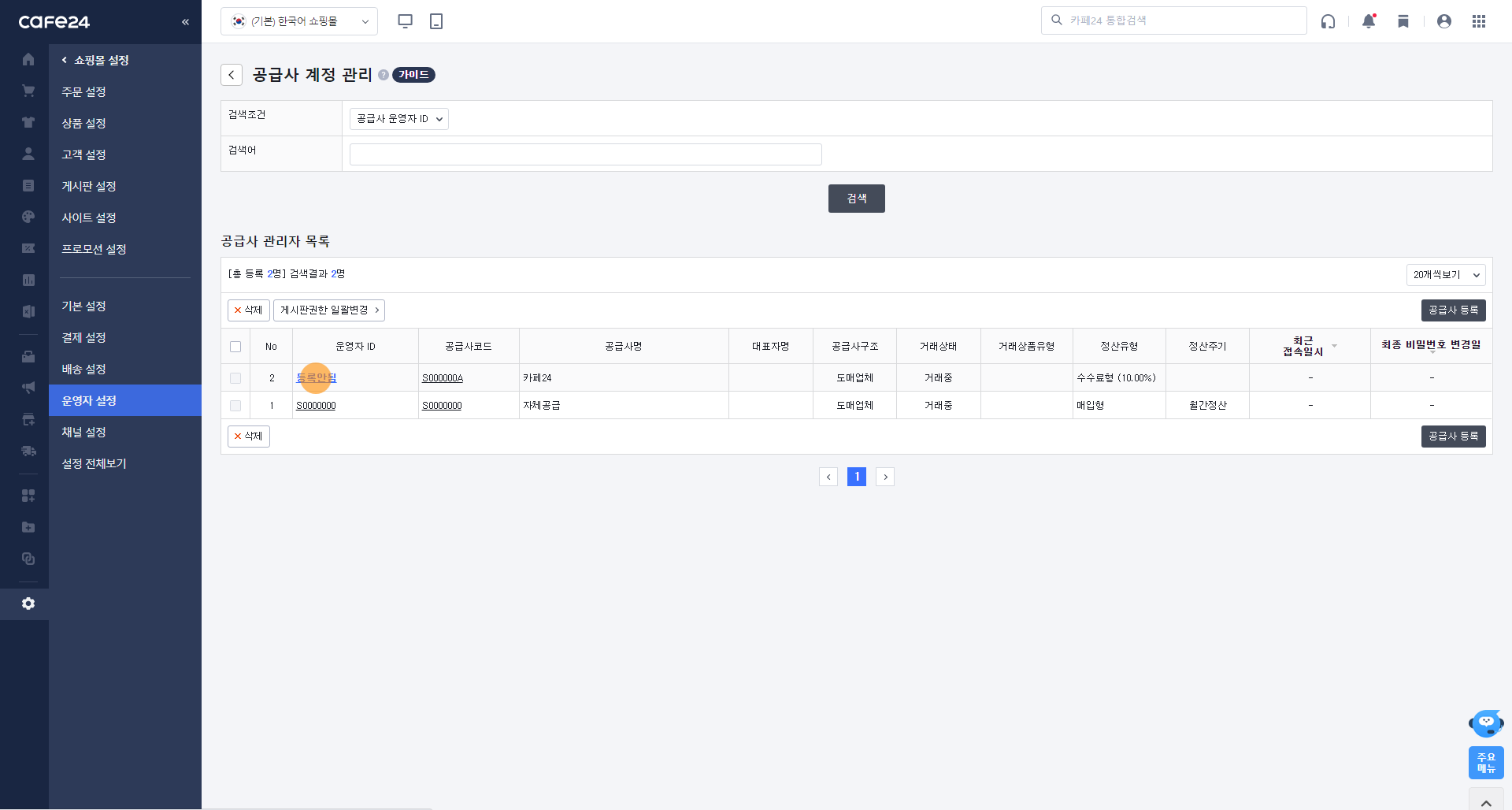Open the shop language dropdown (기본) 한국어 쇼핑몰

[x=299, y=21]
